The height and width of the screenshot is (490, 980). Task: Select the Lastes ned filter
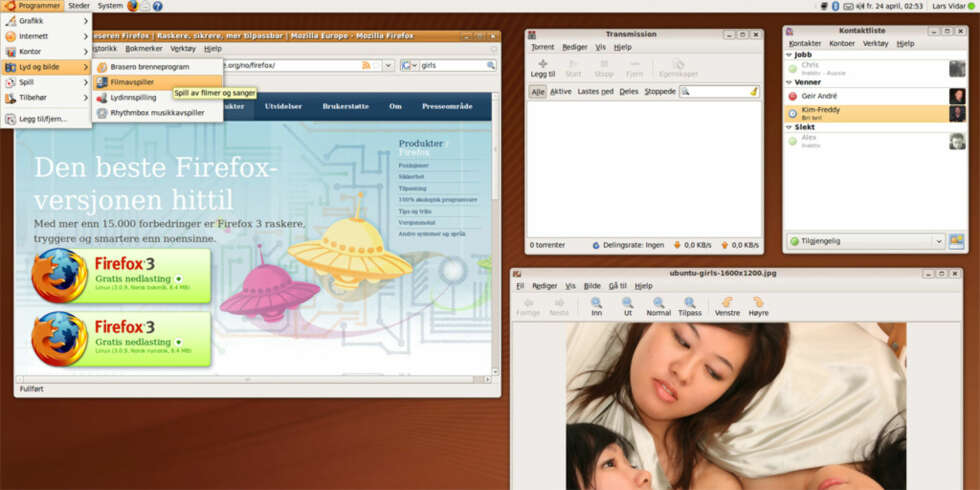coord(596,91)
